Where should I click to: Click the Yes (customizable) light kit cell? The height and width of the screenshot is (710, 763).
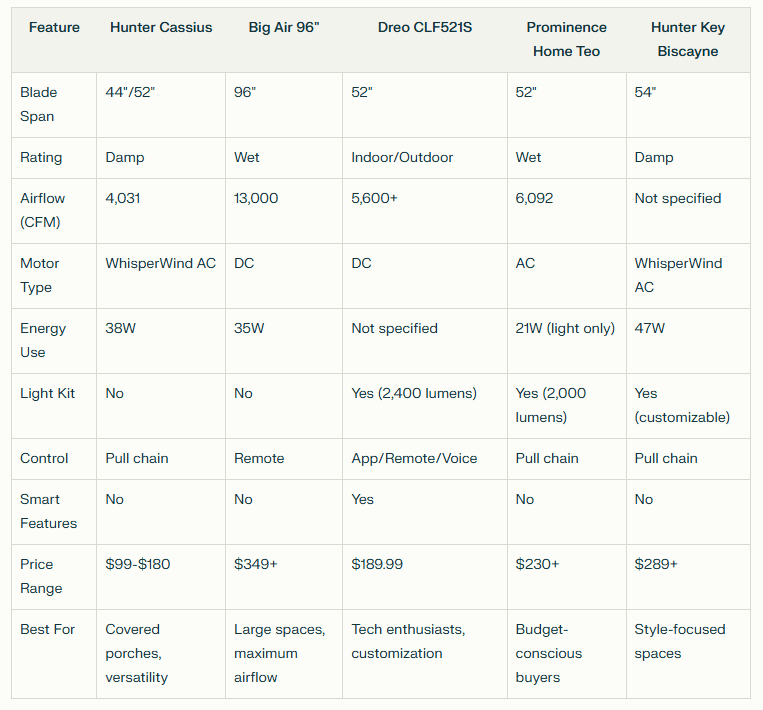click(682, 405)
